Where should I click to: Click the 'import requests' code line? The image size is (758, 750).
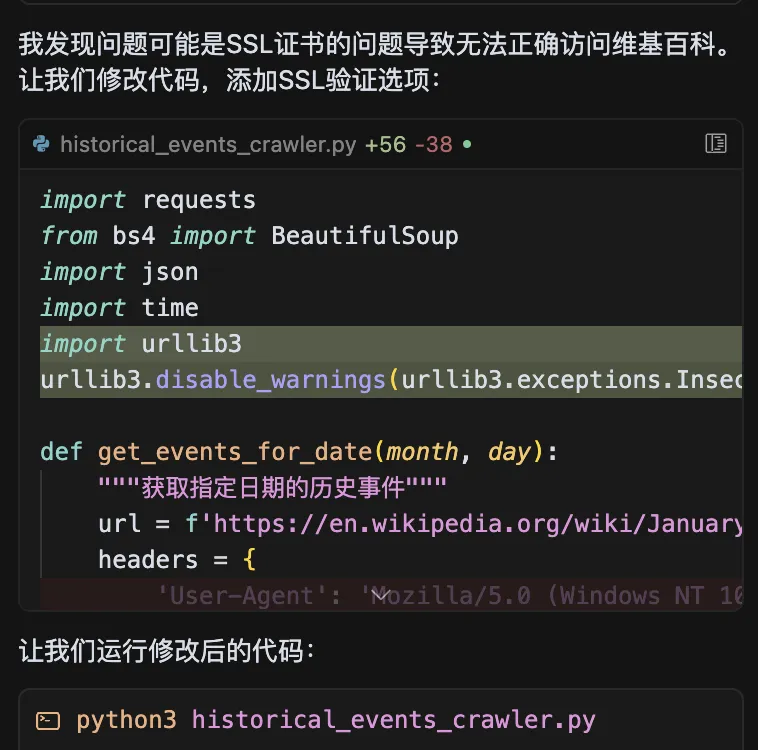[x=148, y=200]
